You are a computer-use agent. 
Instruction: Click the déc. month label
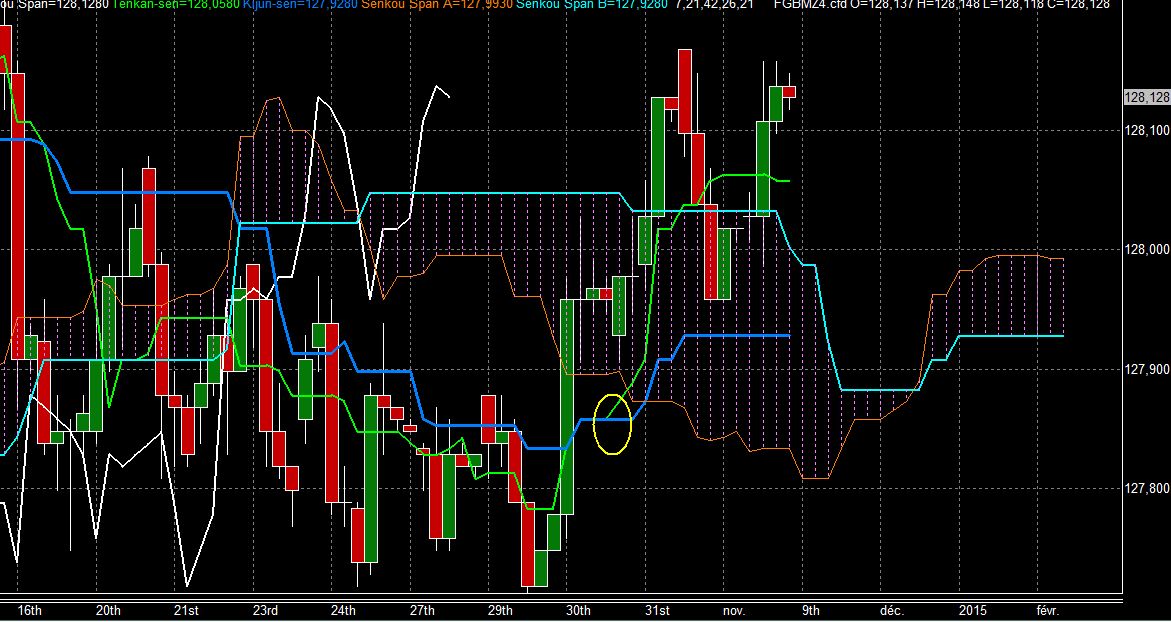[x=892, y=611]
